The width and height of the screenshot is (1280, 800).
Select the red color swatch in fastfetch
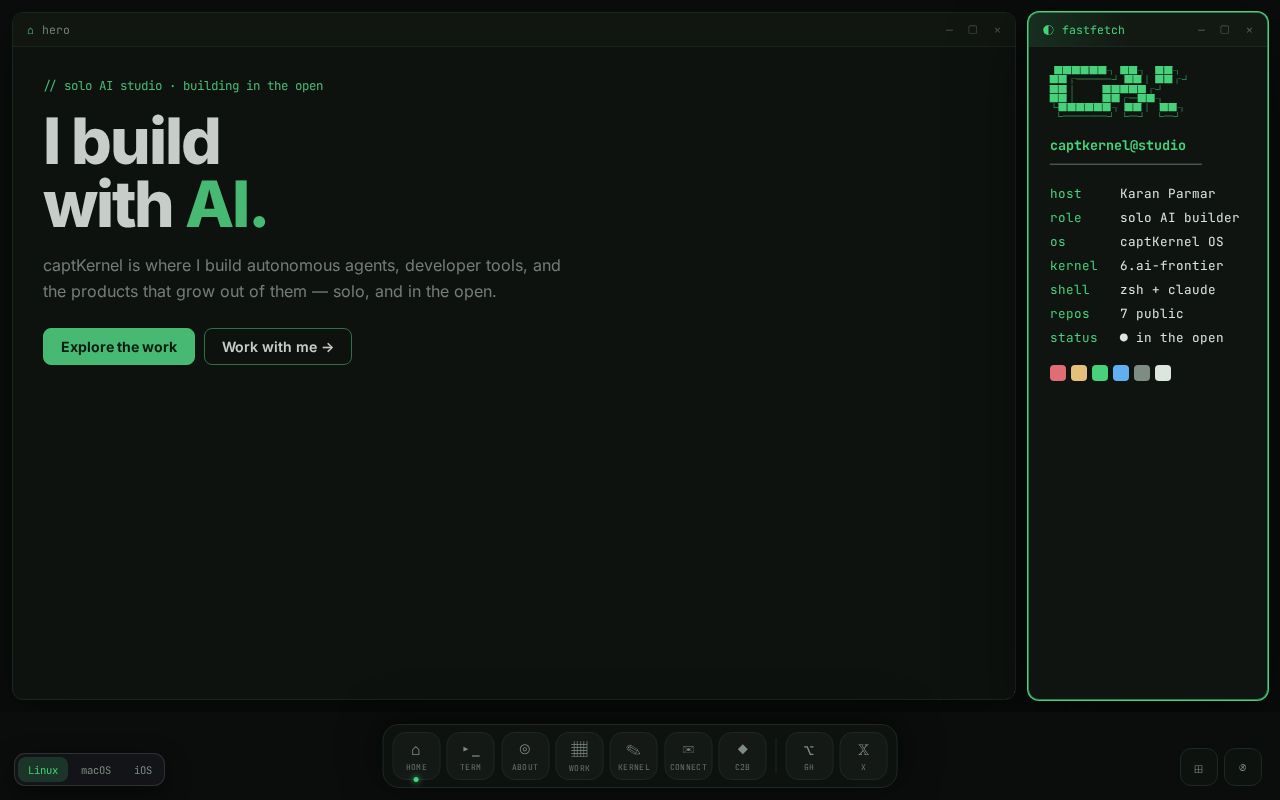[1058, 373]
